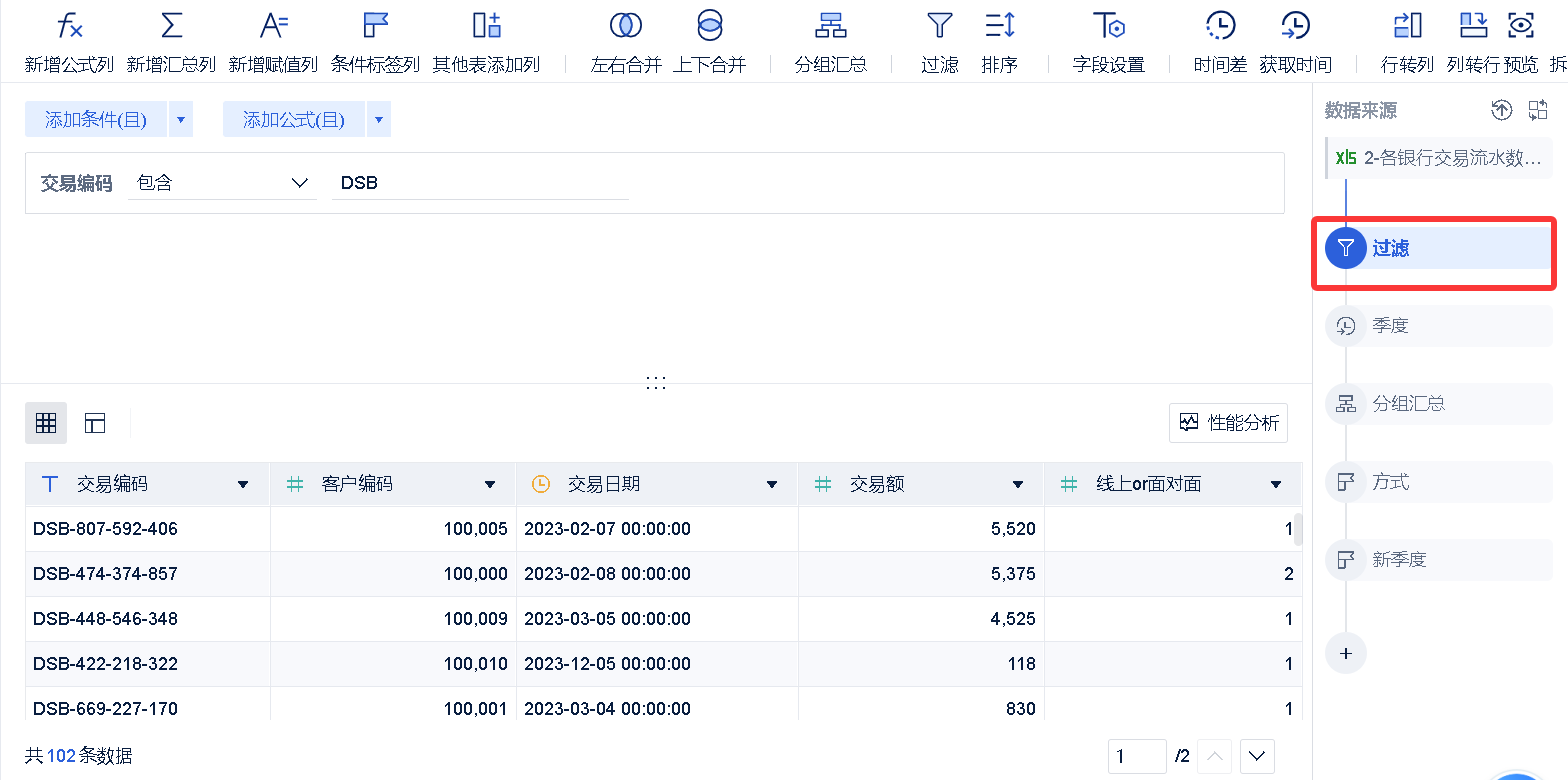Select 新增赋值列 tool
This screenshot has height=780, width=1568.
(273, 43)
